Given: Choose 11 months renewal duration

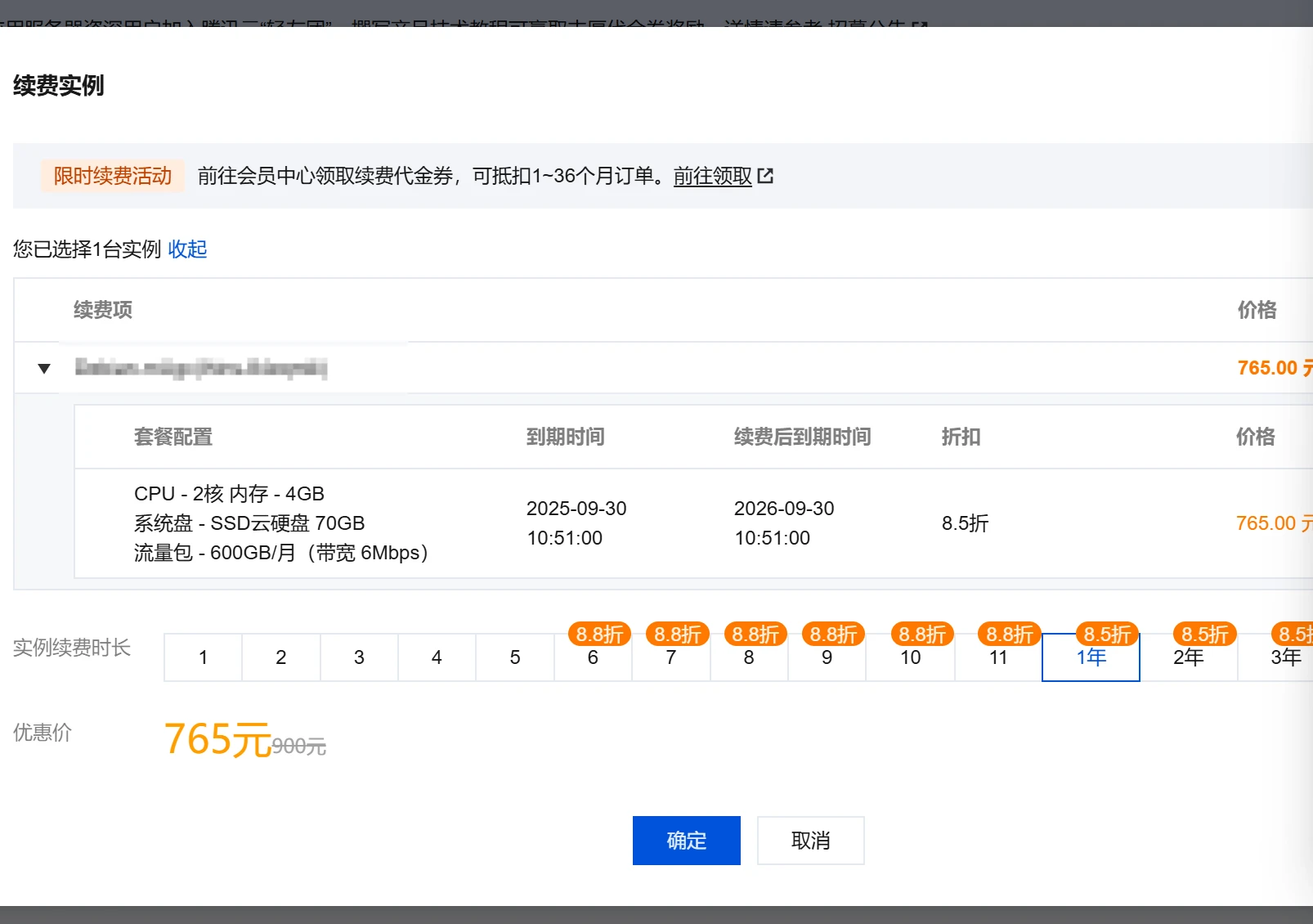Looking at the screenshot, I should click(998, 657).
